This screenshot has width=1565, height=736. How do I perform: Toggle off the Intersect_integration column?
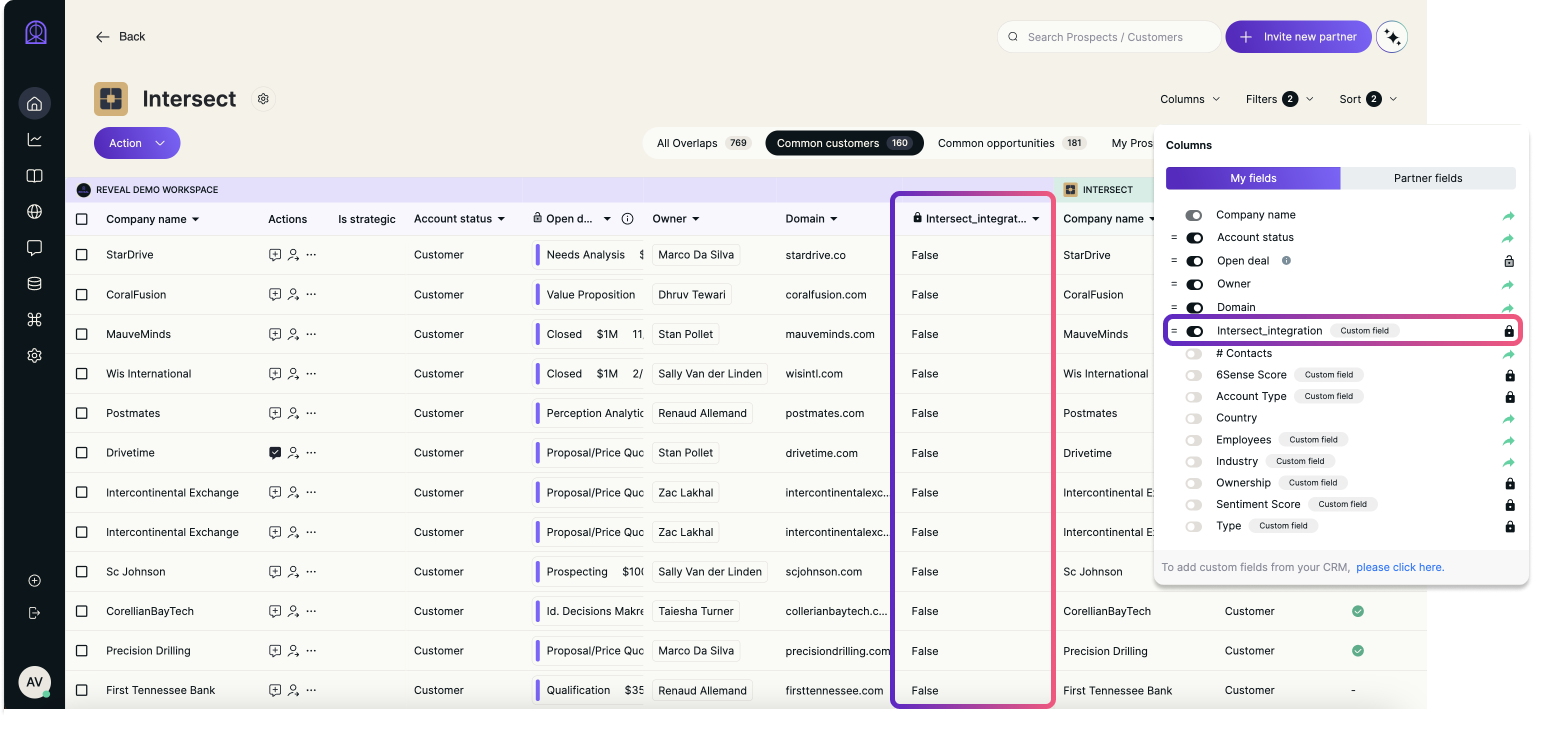click(x=1194, y=331)
